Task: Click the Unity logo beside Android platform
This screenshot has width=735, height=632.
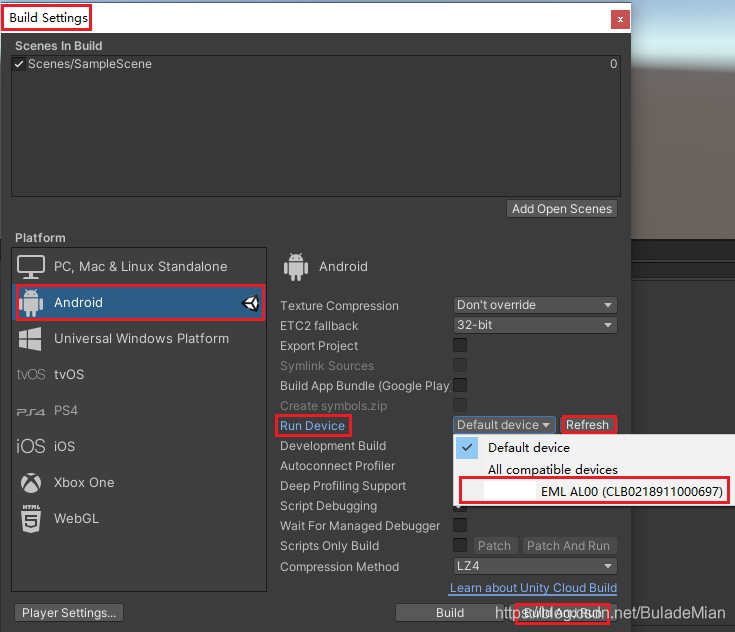Action: click(x=250, y=303)
